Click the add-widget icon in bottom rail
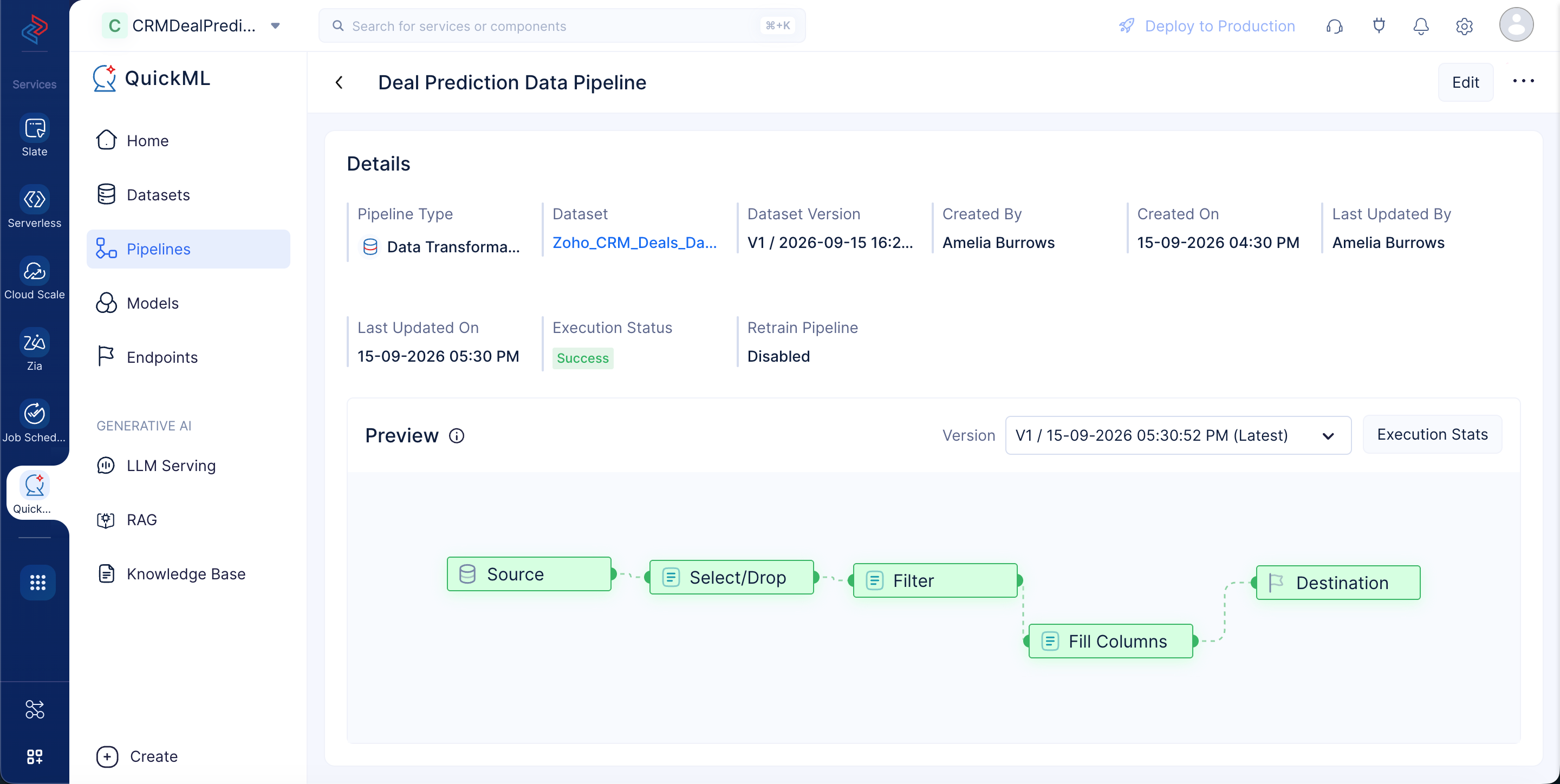 coord(35,756)
